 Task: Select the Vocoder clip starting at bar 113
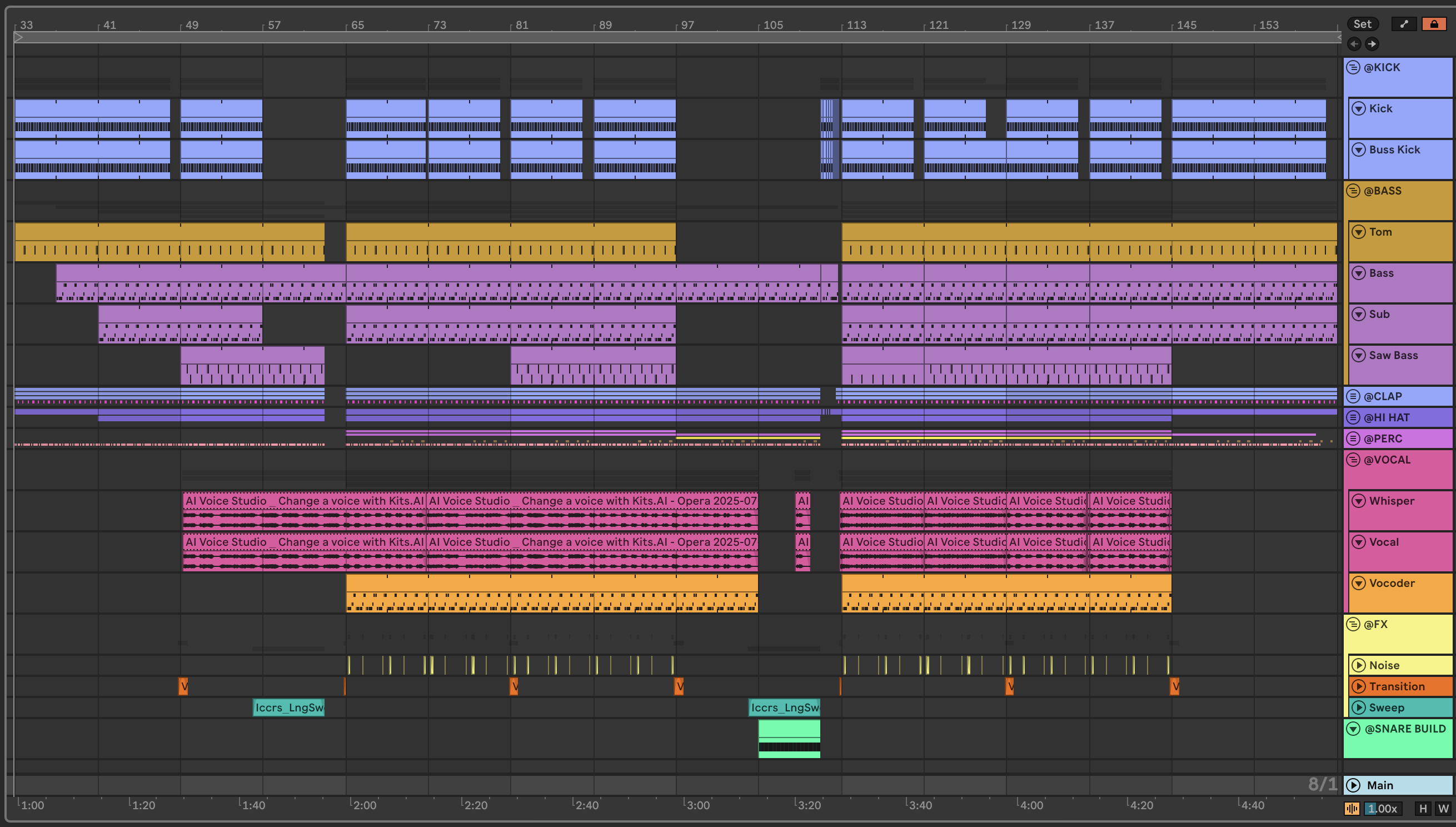point(1006,594)
